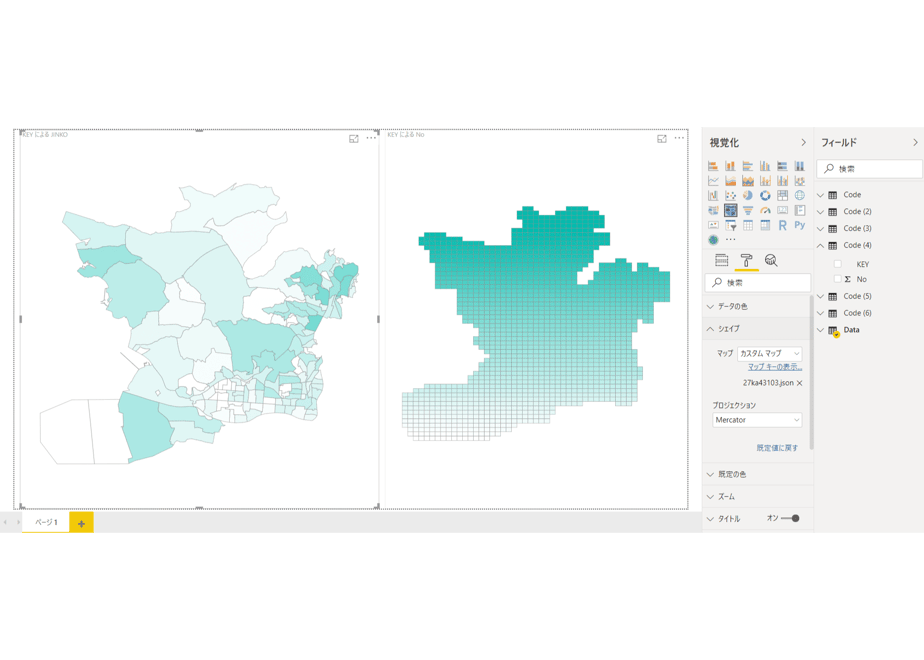Remove the 27ka43103.json map file
Viewport: 924px width, 660px height.
(x=800, y=383)
